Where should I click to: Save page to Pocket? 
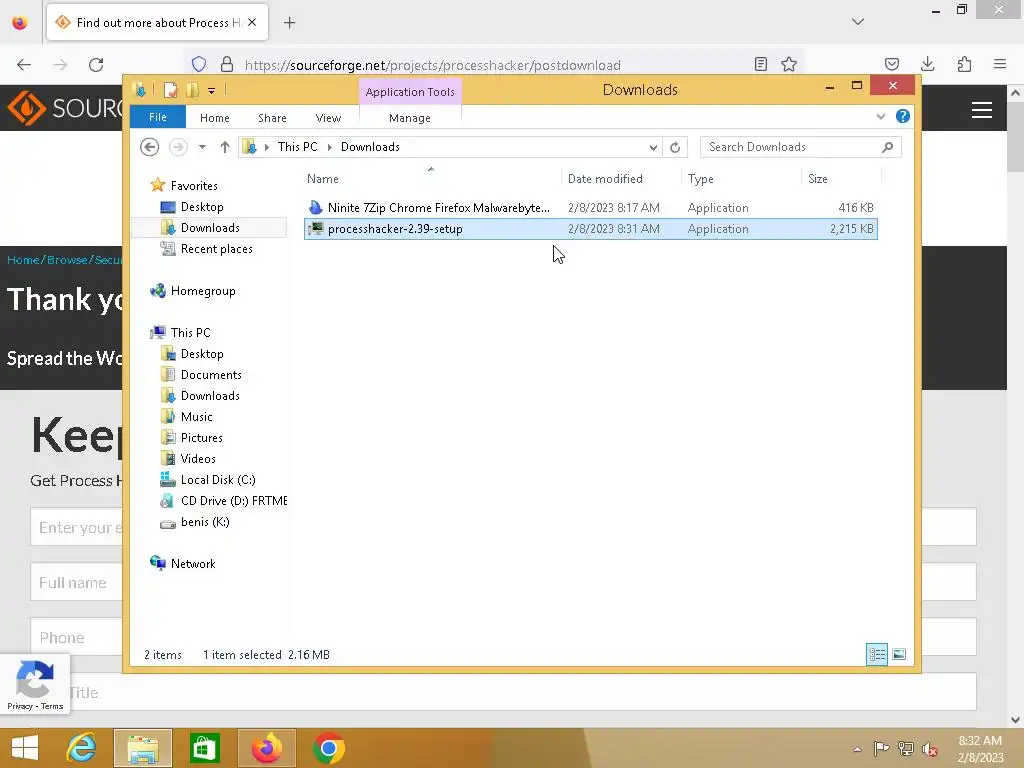pos(891,64)
